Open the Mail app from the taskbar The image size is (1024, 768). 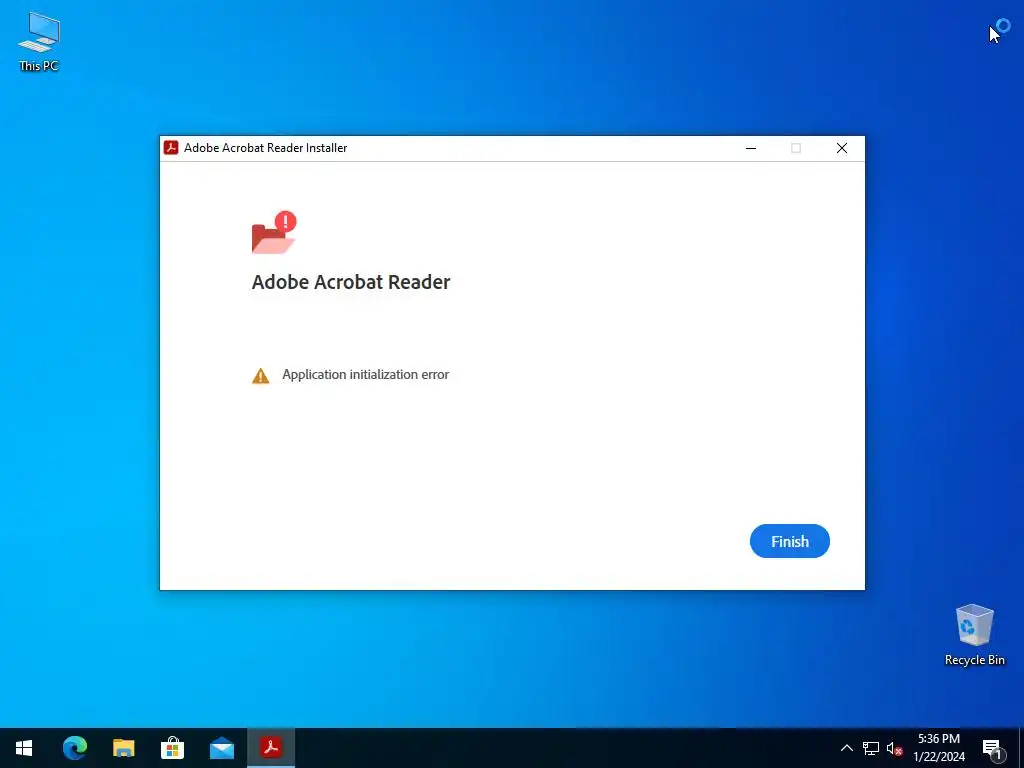pos(222,748)
